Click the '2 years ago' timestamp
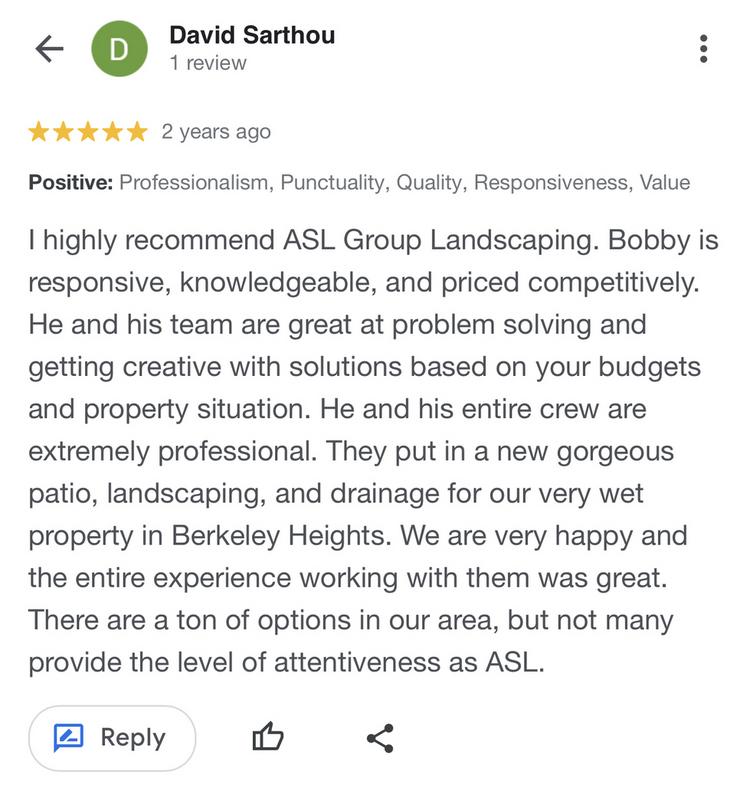 pos(216,132)
